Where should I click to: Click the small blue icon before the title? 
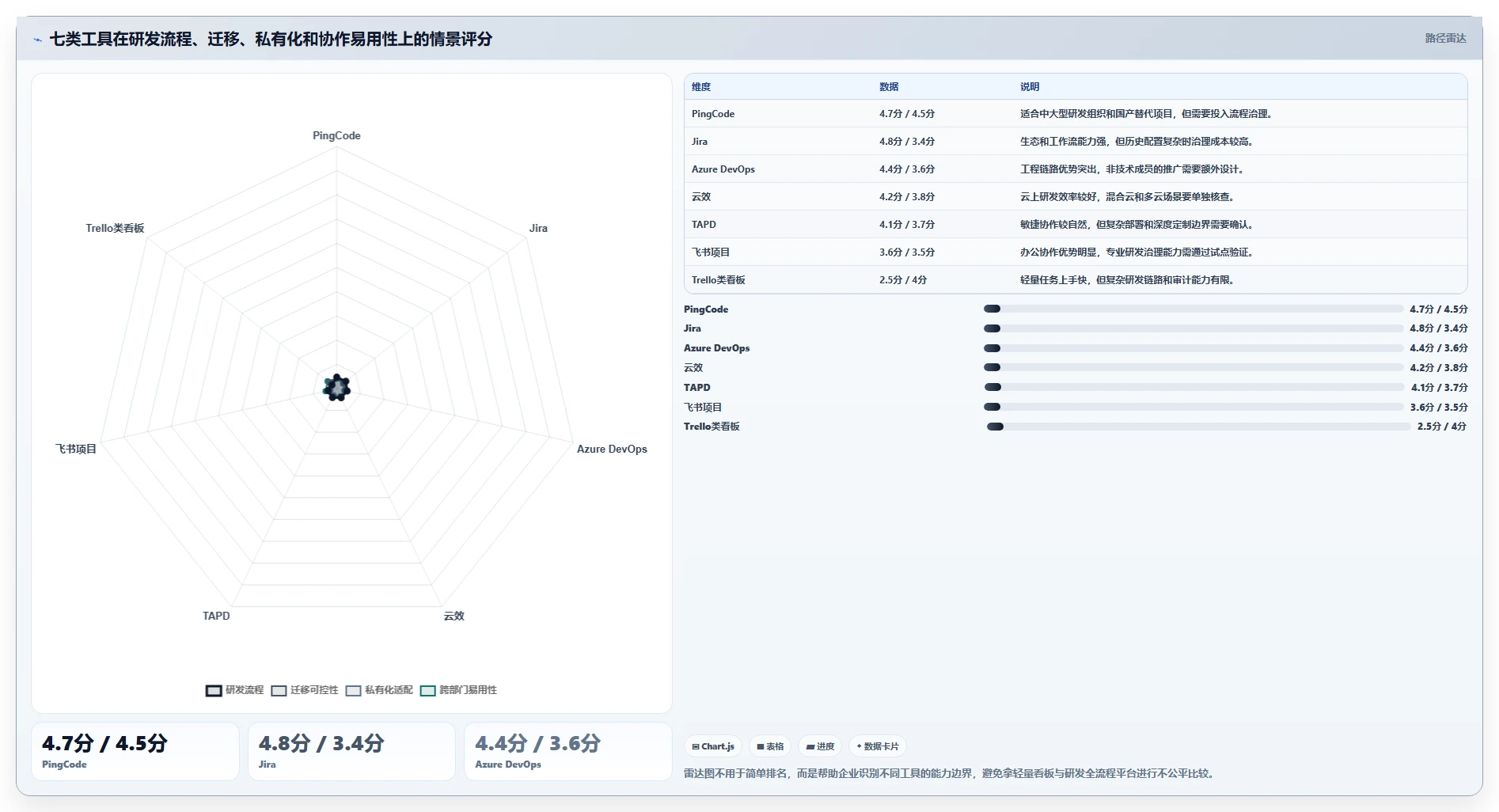[37, 40]
